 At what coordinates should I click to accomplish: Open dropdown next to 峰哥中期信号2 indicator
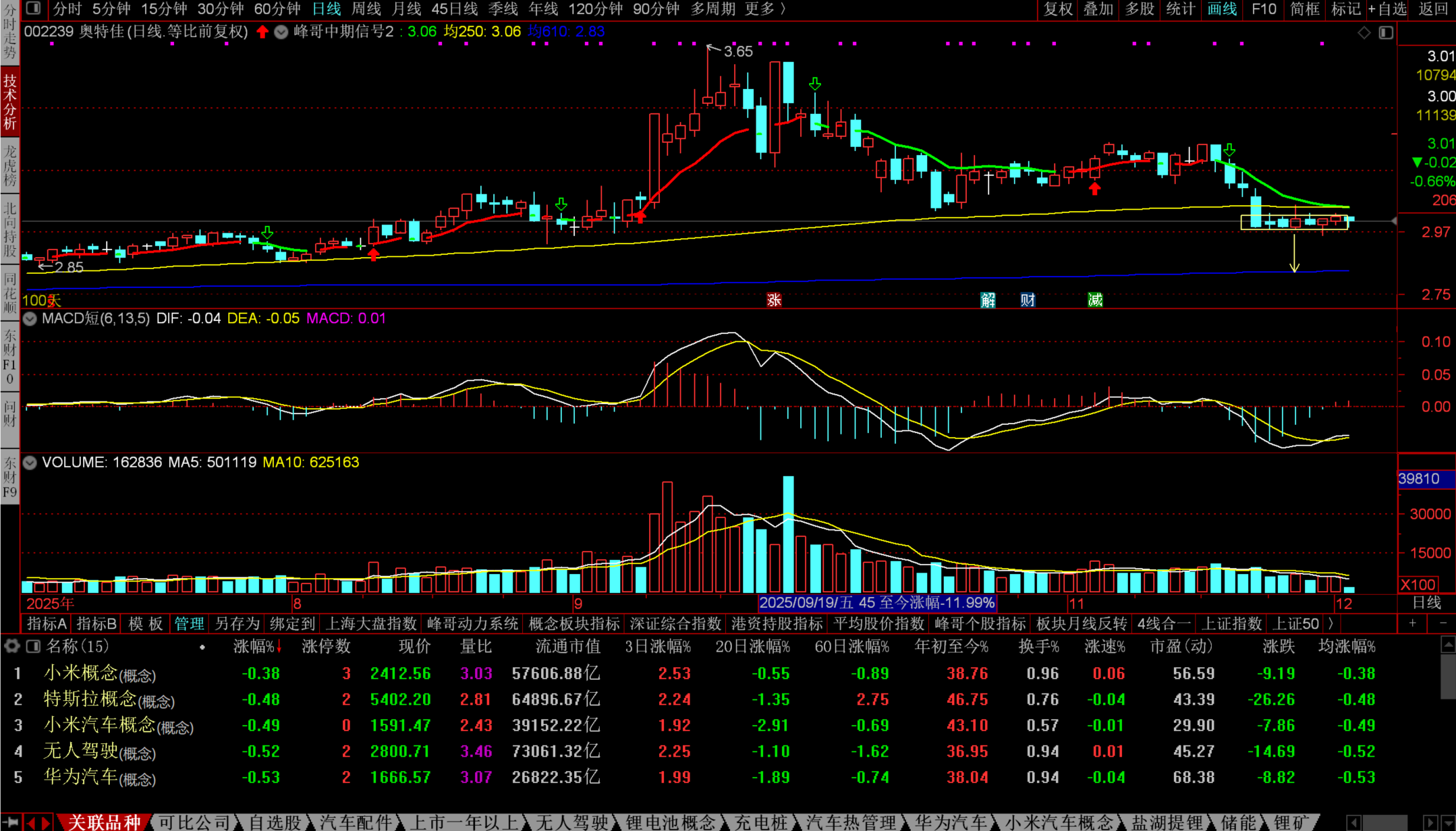tap(281, 32)
